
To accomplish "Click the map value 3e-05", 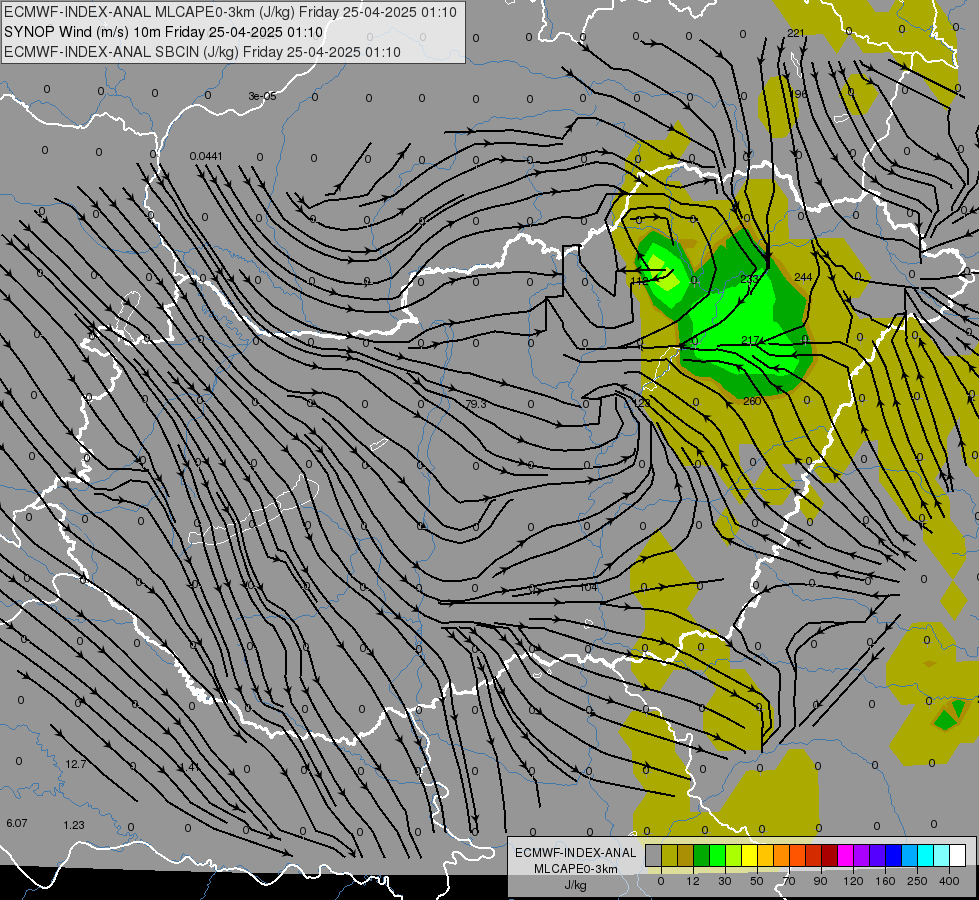I will 262,96.
